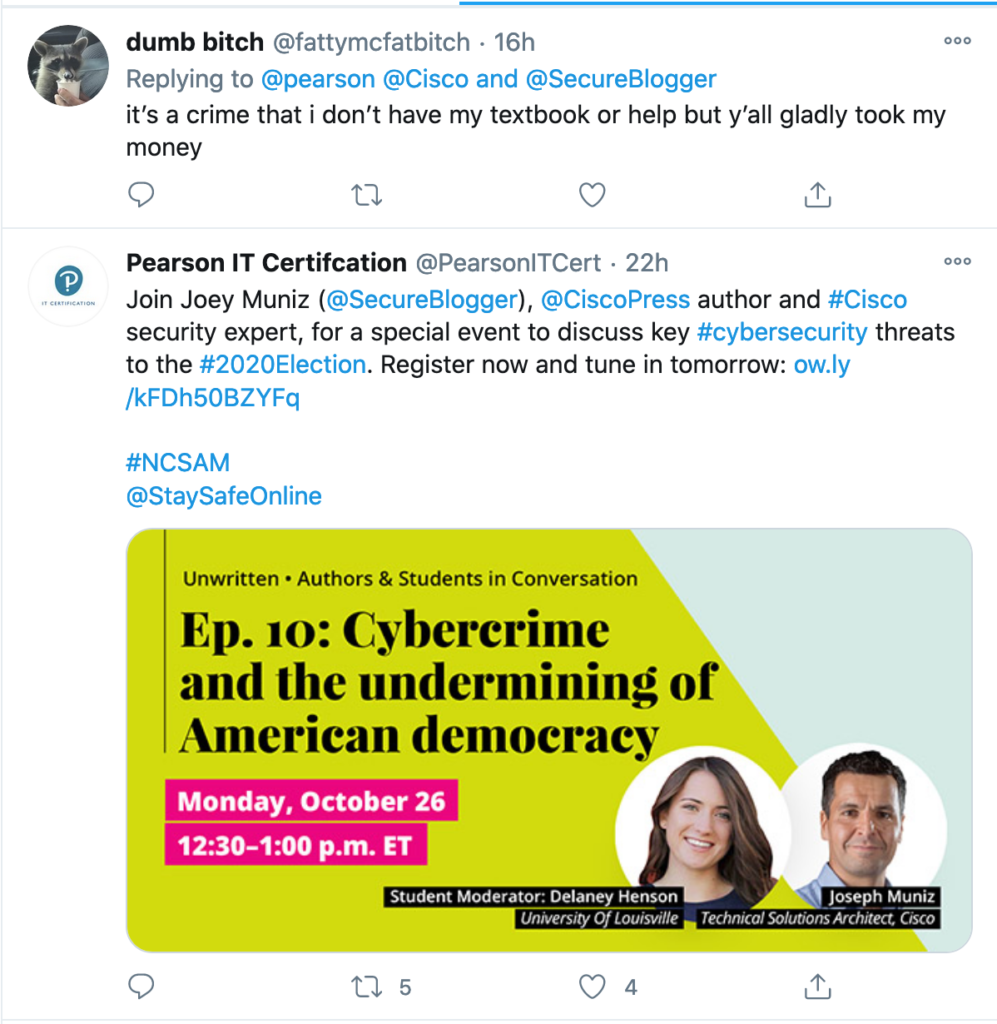Retweet the Pearson IT Certification tweet
The image size is (997, 1024).
(367, 987)
